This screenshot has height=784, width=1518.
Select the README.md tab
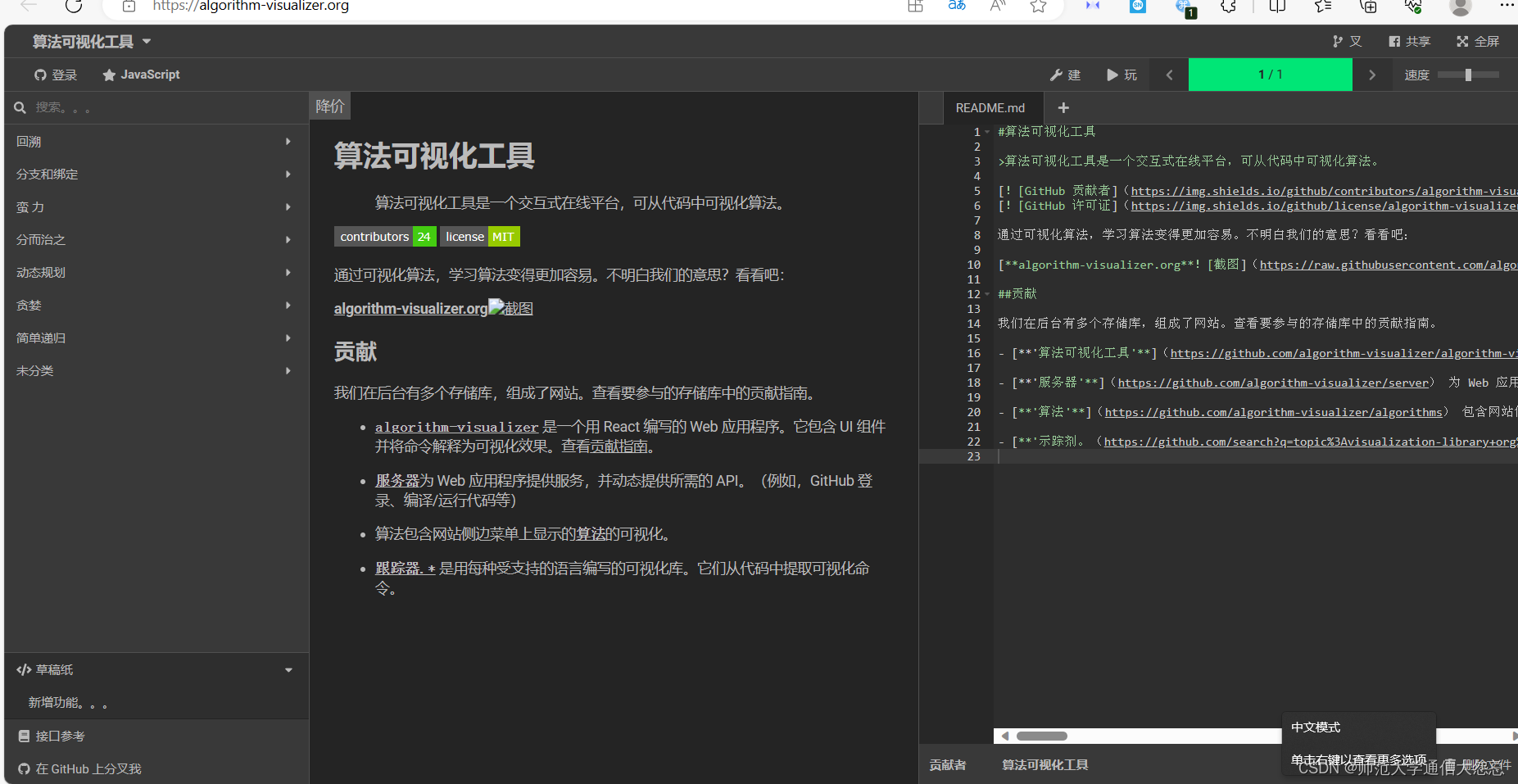pos(990,107)
